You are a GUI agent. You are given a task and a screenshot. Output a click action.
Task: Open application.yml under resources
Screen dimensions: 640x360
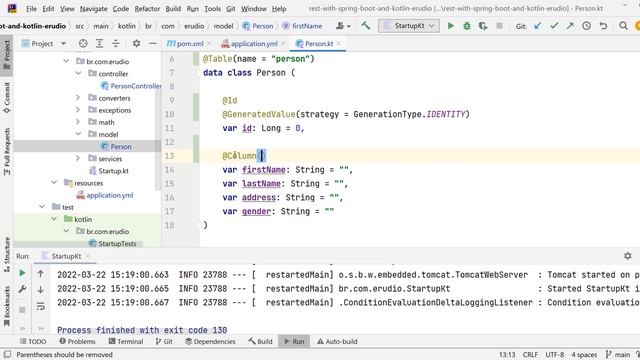click(x=105, y=195)
